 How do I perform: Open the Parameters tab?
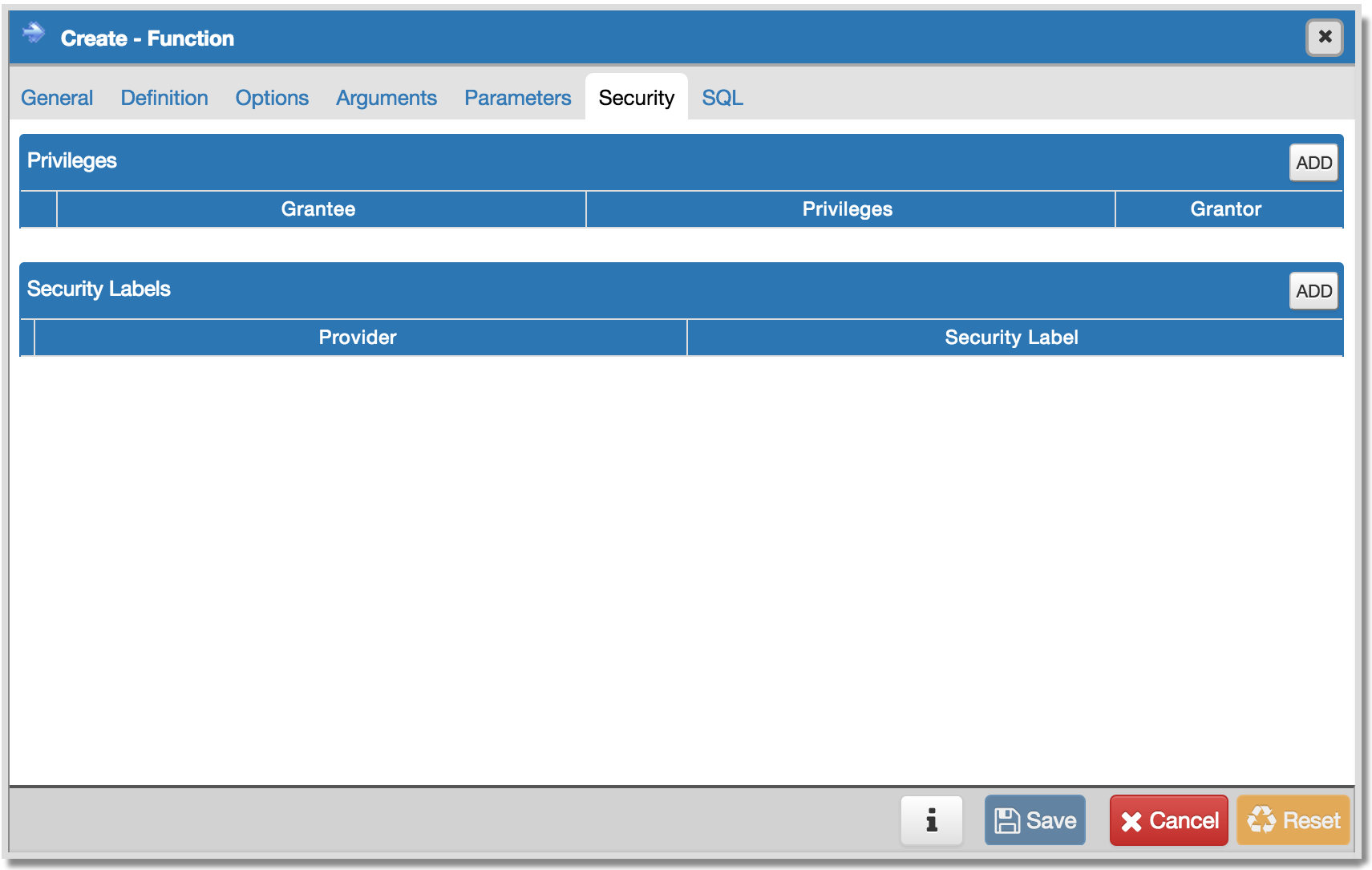517,98
